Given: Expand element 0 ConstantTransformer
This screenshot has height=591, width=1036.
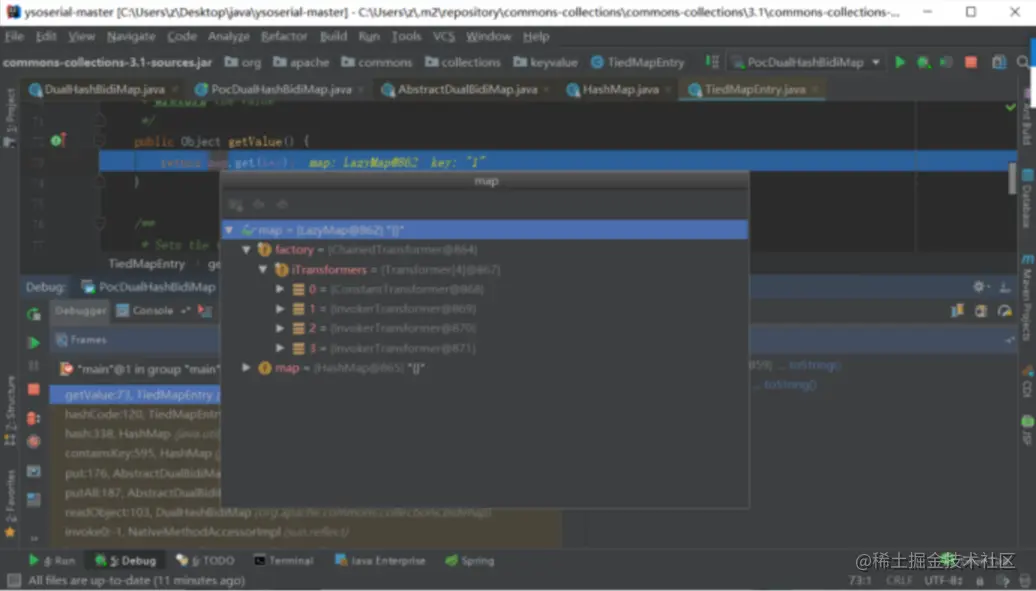Looking at the screenshot, I should 280,289.
